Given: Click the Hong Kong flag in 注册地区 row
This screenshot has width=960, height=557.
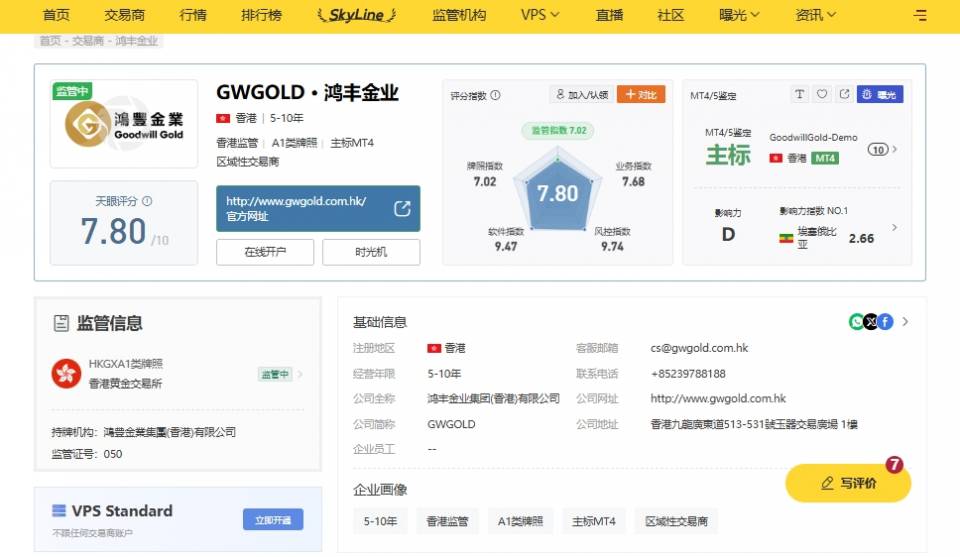Looking at the screenshot, I should pyautogui.click(x=434, y=348).
